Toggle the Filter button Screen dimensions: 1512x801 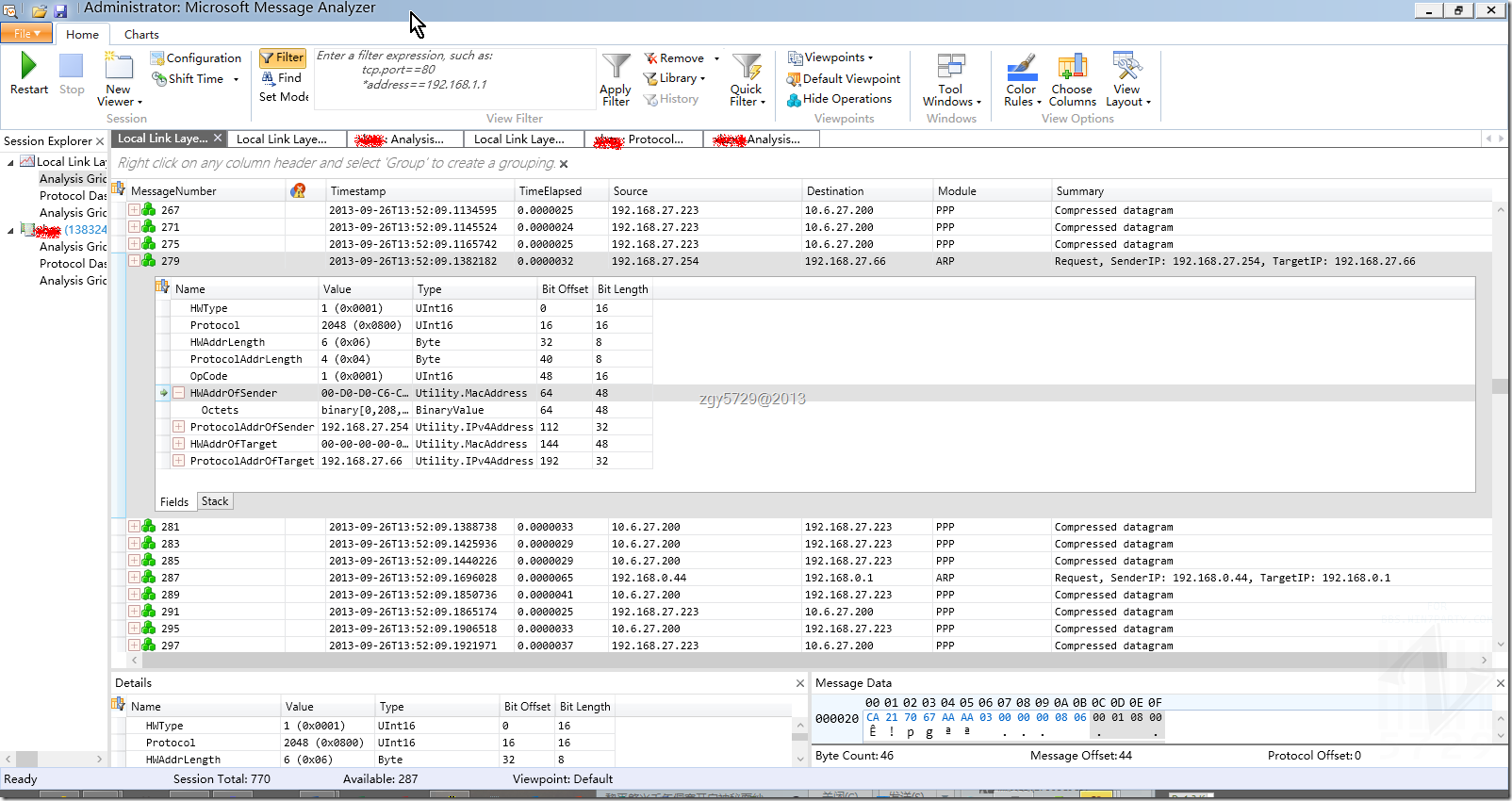pos(283,57)
